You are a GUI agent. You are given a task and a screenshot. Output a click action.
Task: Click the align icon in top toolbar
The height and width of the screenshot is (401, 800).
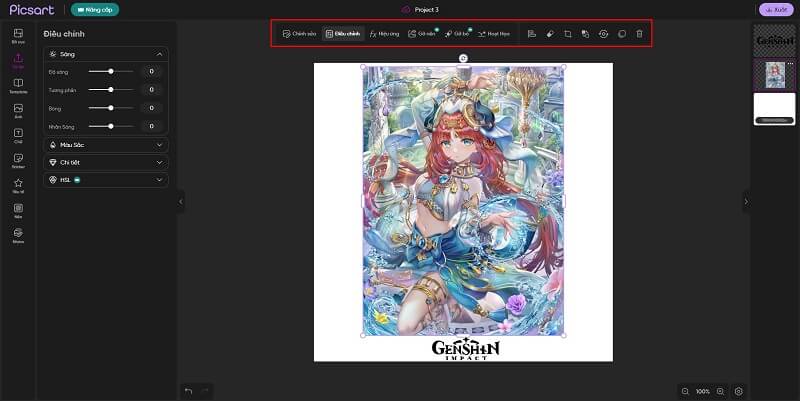pos(532,34)
